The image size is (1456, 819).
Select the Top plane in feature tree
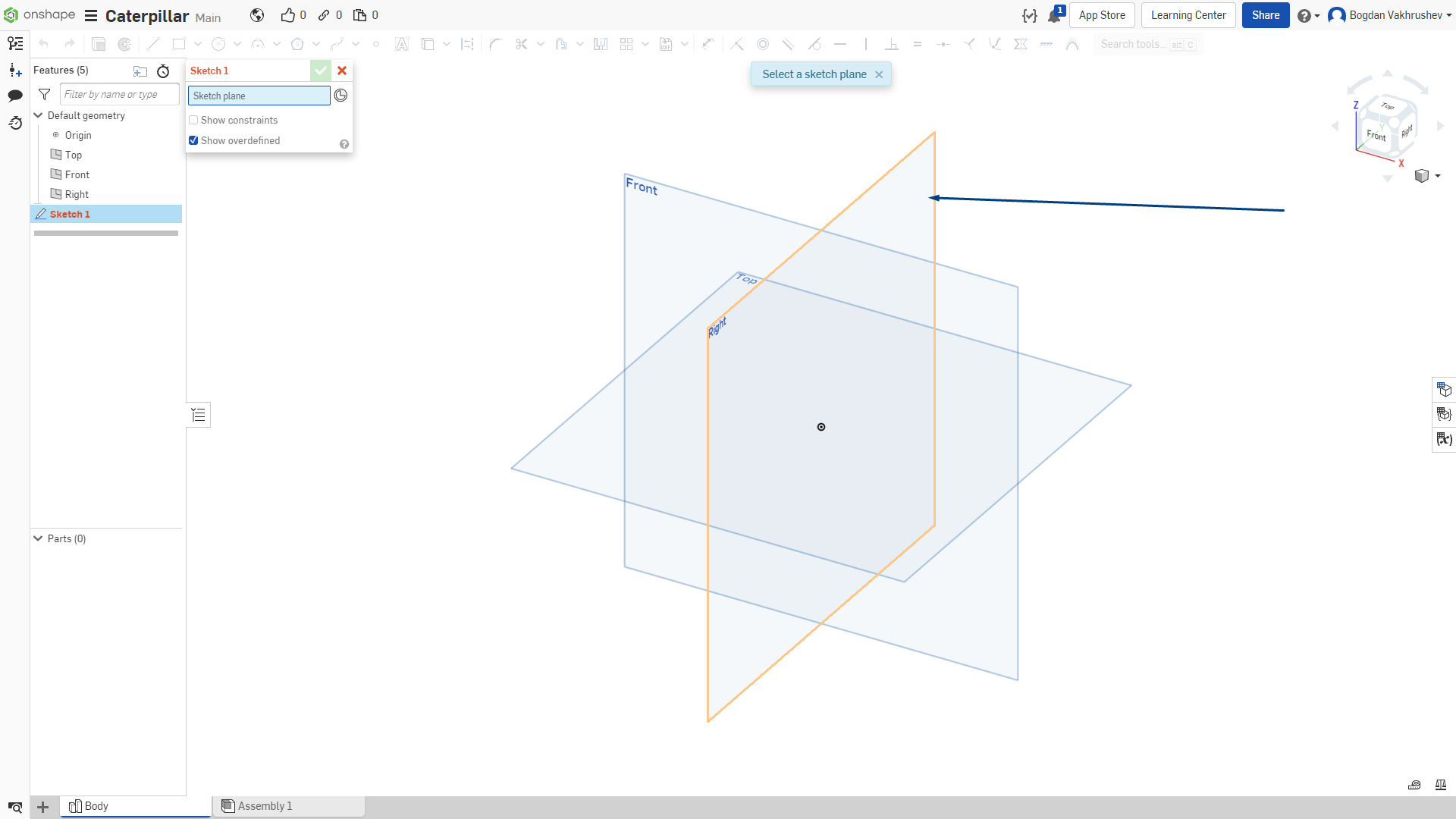click(74, 155)
